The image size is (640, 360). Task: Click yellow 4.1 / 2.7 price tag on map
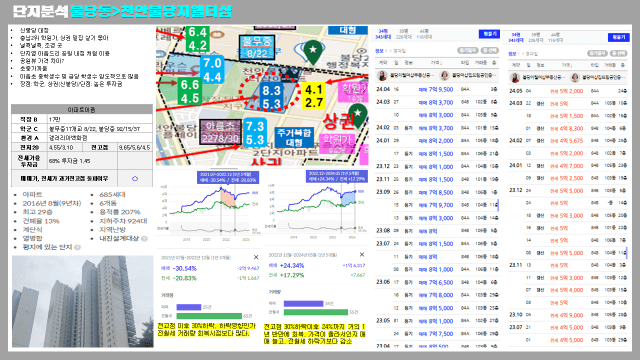click(313, 96)
